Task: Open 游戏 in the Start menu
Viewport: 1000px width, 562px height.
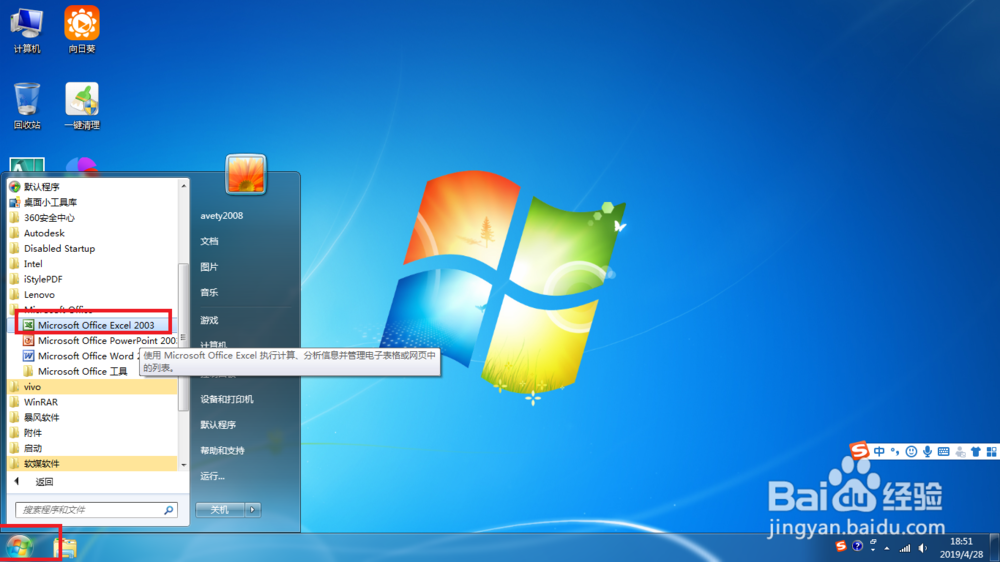Action: pos(209,320)
